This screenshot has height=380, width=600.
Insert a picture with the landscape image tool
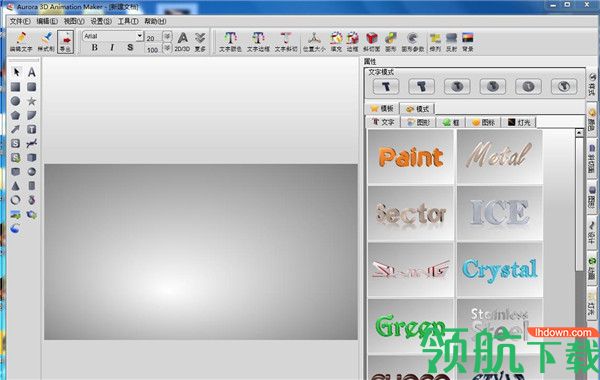[15, 214]
